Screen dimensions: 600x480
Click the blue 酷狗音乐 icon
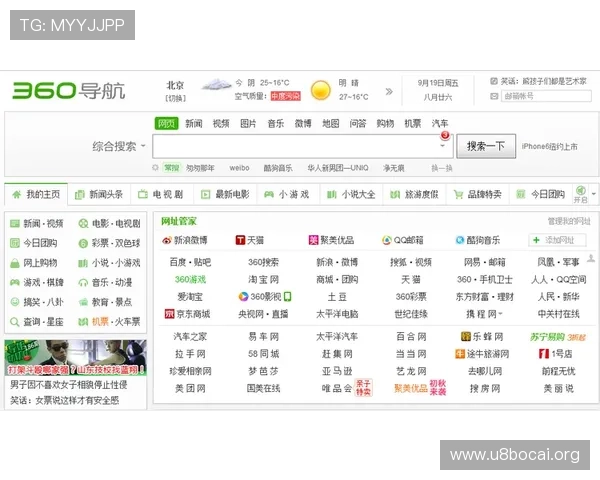point(460,240)
